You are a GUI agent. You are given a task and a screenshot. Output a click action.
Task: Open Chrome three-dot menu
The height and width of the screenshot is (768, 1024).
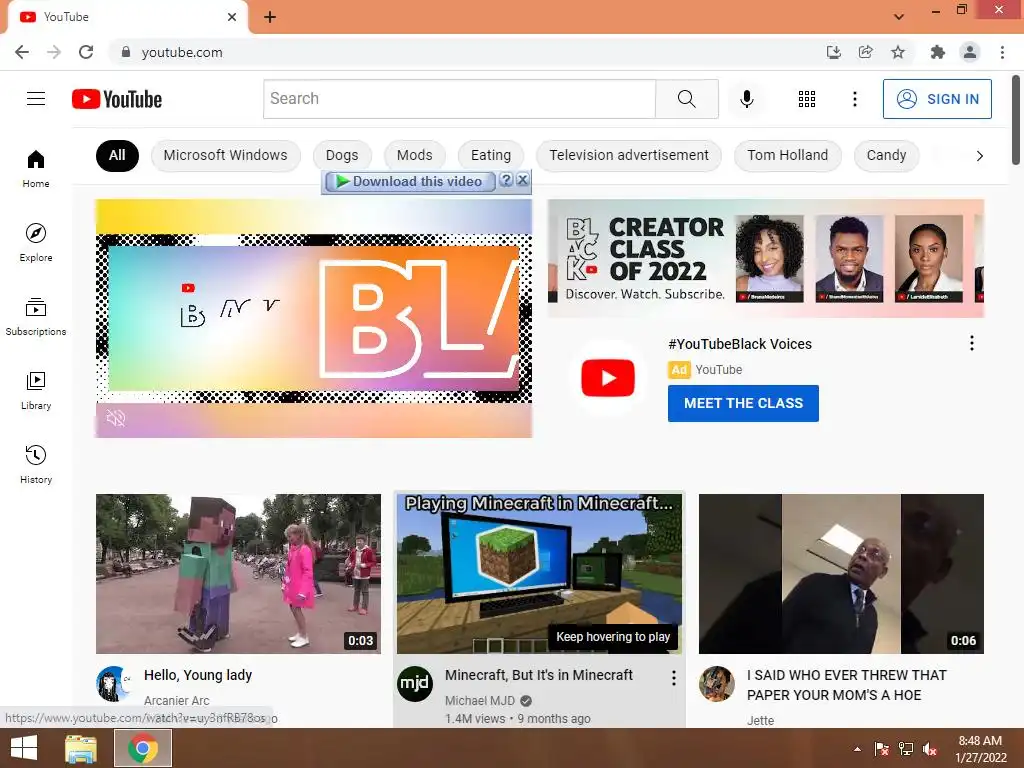click(1002, 52)
